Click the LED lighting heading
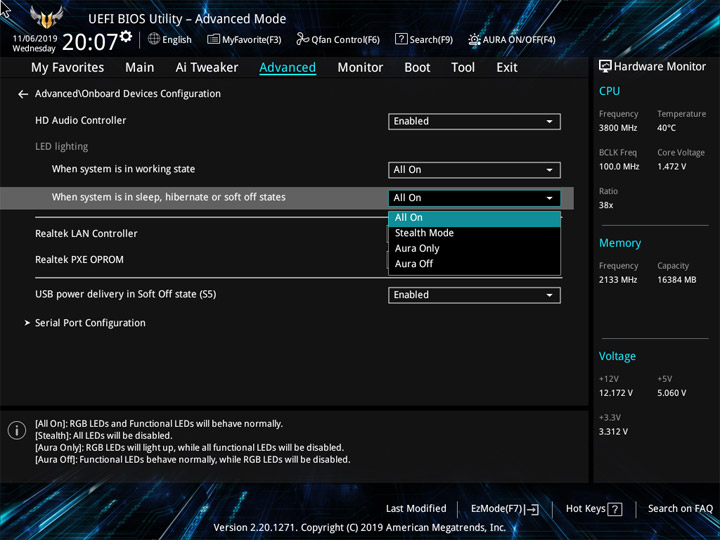The height and width of the screenshot is (540, 720). pos(62,146)
